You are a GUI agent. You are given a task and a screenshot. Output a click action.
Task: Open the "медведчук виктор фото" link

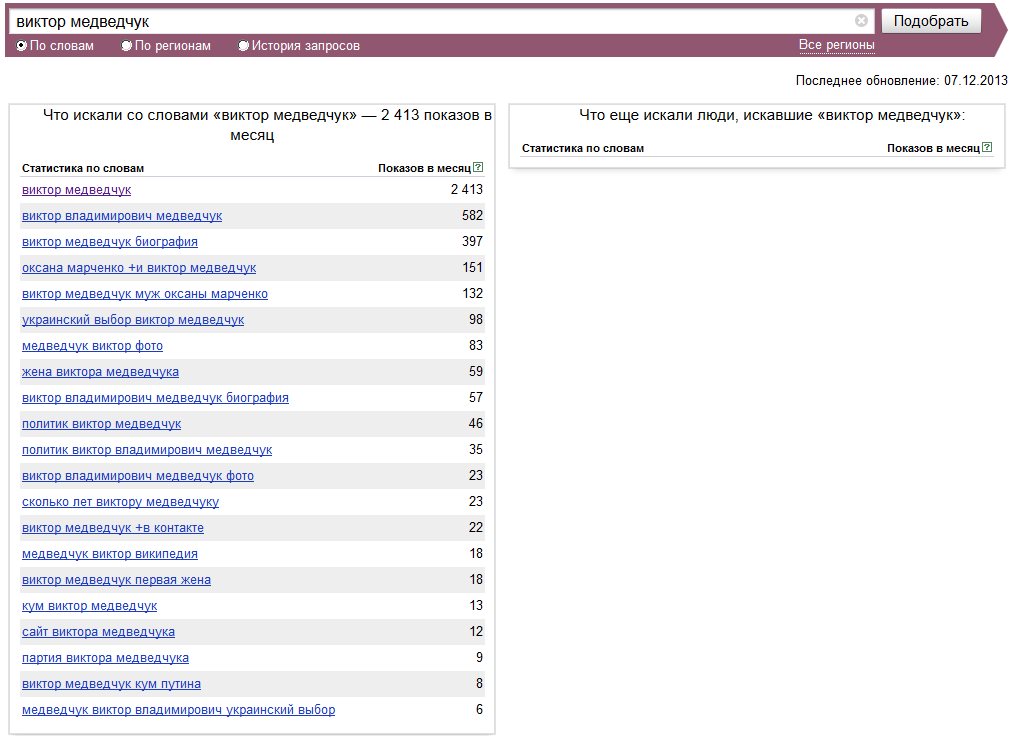[x=92, y=345]
